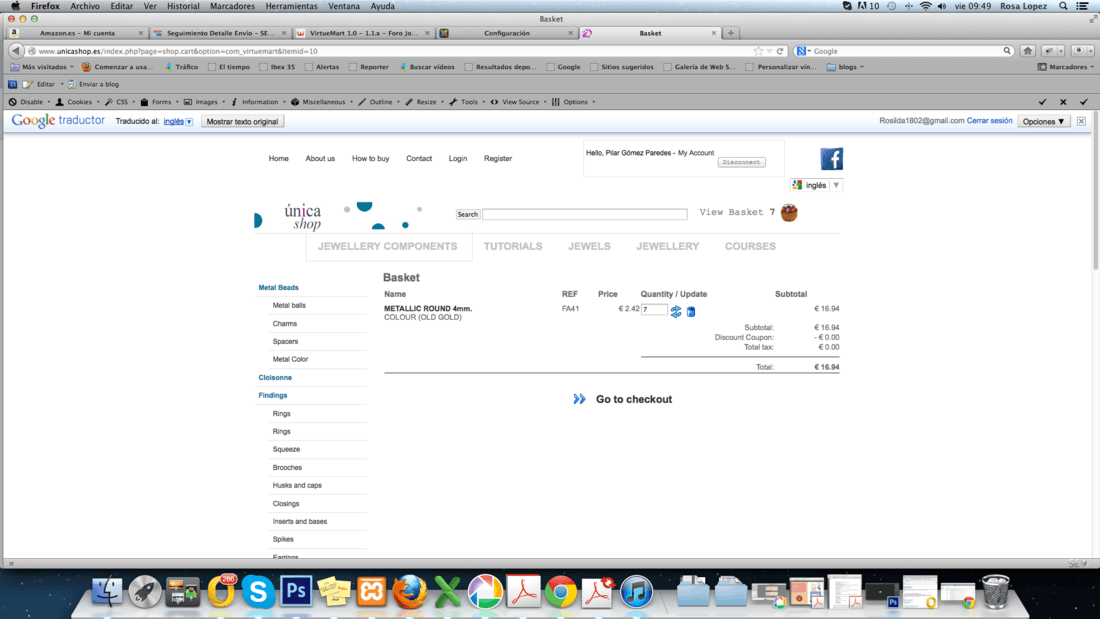Viewport: 1100px width, 619px height.
Task: Open translated-to inglés dropdown in translate bar
Action: (177, 121)
